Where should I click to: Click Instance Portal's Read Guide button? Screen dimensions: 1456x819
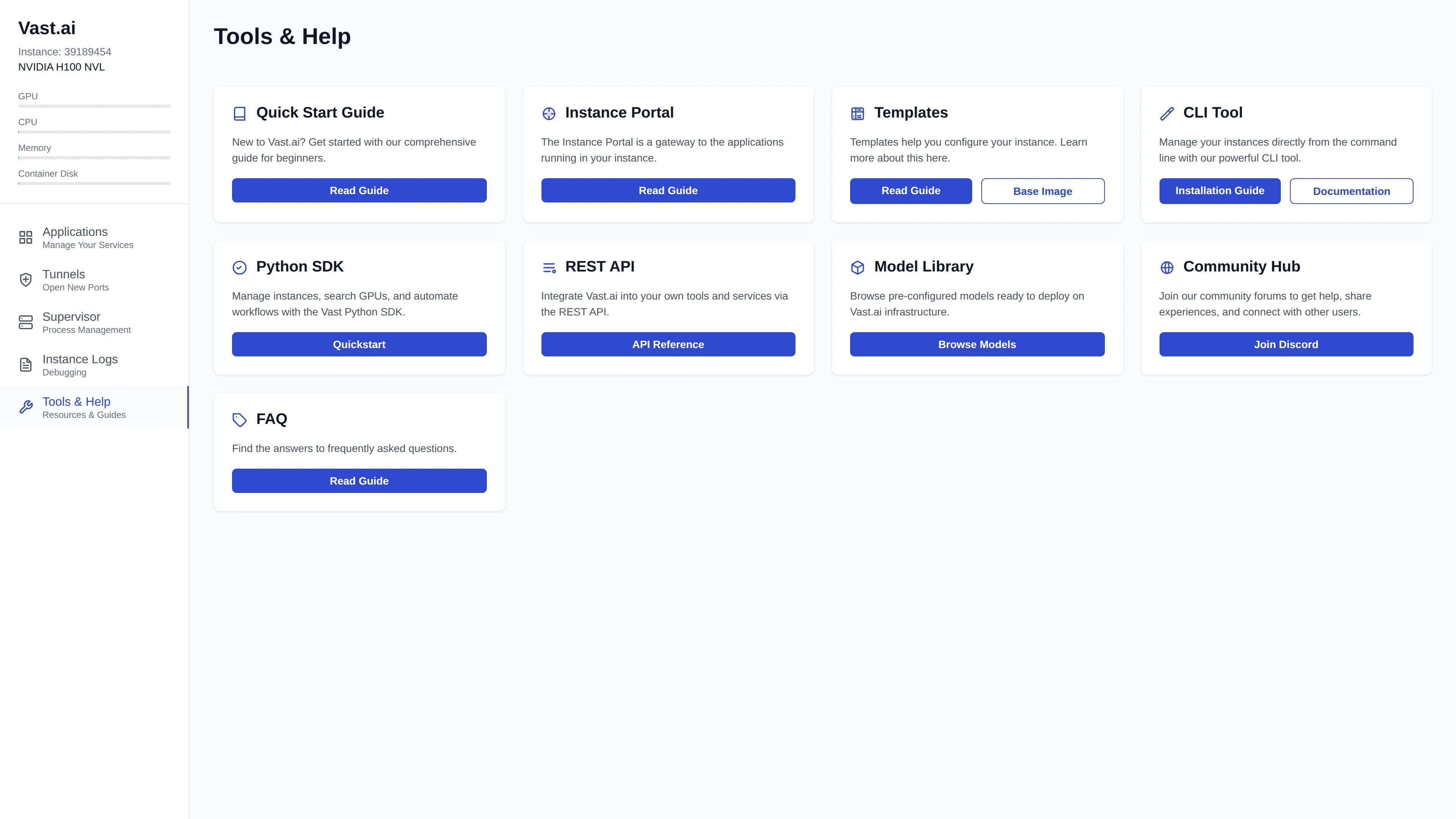coord(668,190)
